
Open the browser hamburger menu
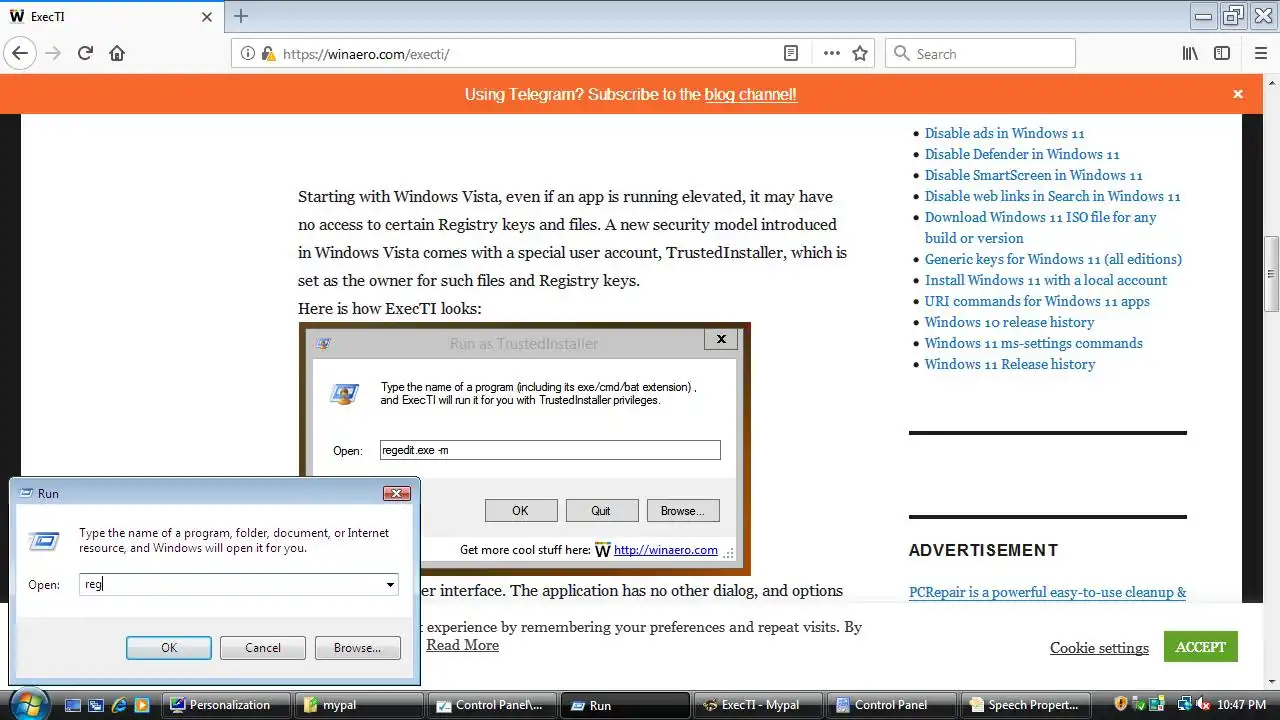1261,53
